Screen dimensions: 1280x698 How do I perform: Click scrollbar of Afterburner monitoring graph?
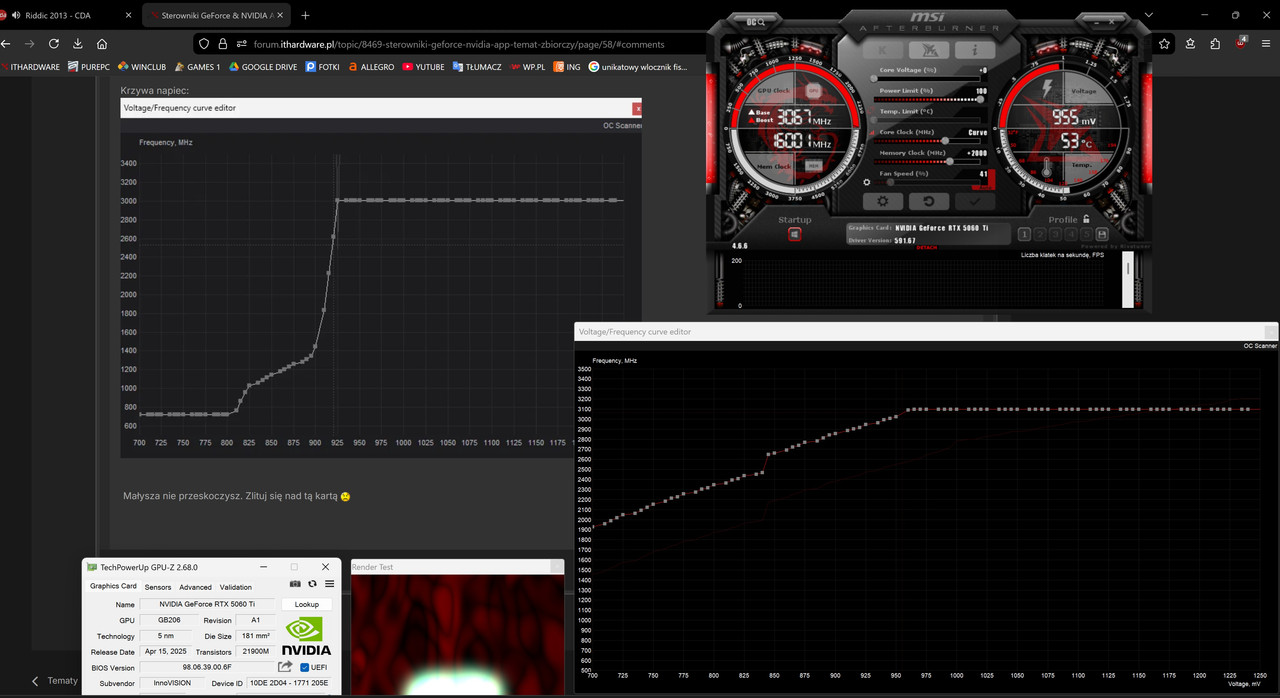click(1128, 280)
